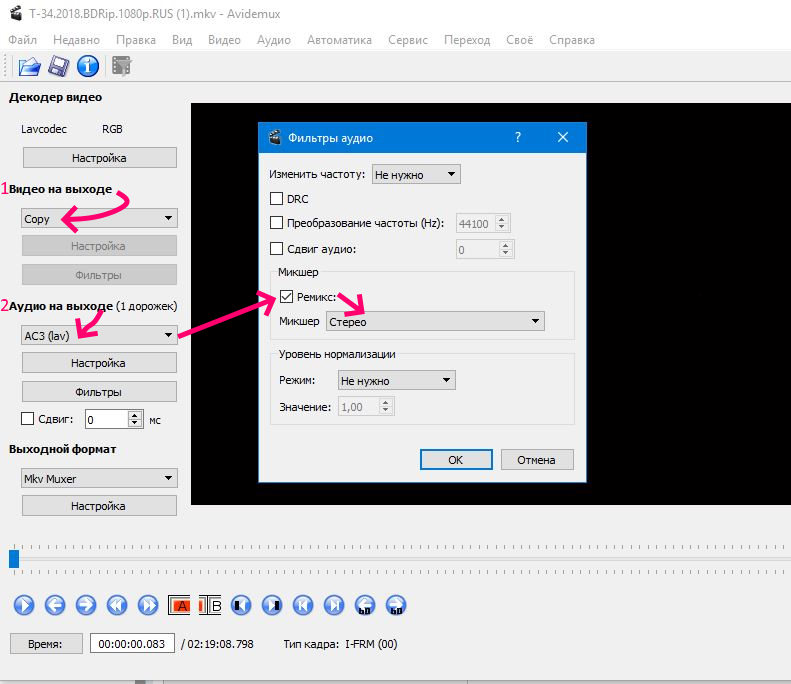The height and width of the screenshot is (684, 791).
Task: Check the Сдвиг аудио checkbox
Action: pyautogui.click(x=276, y=249)
